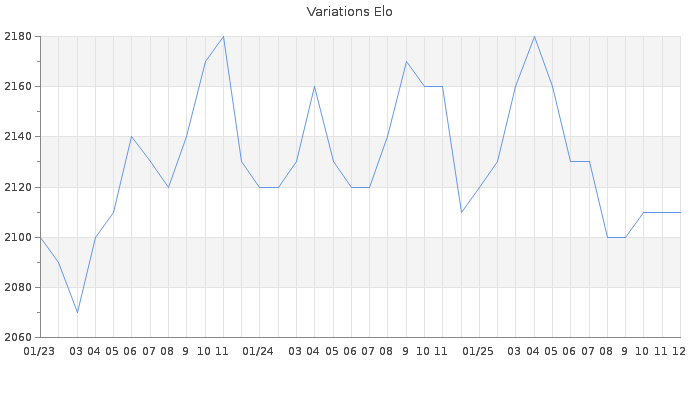Select the 2110 dip right before 01/25
The image size is (700, 400).
[x=461, y=212]
